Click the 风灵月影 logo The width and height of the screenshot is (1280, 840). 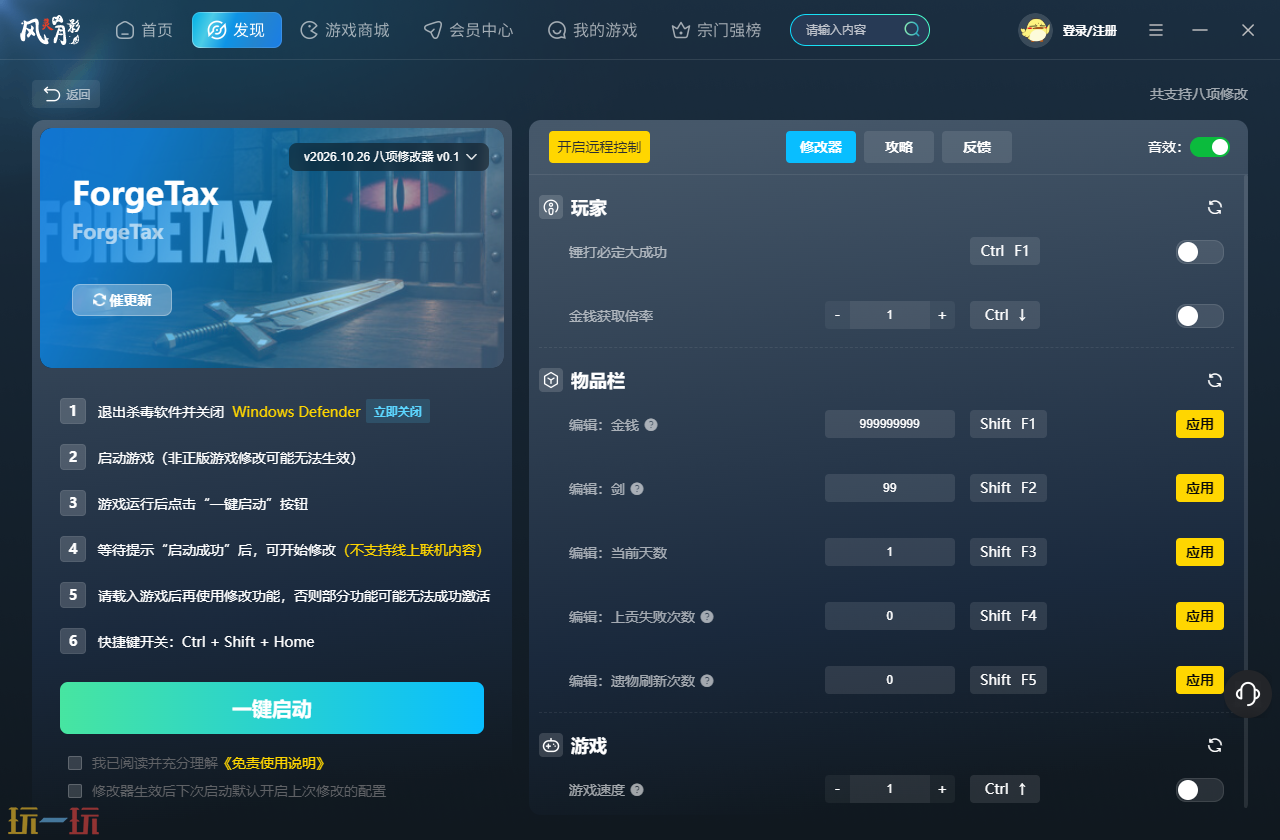point(50,30)
